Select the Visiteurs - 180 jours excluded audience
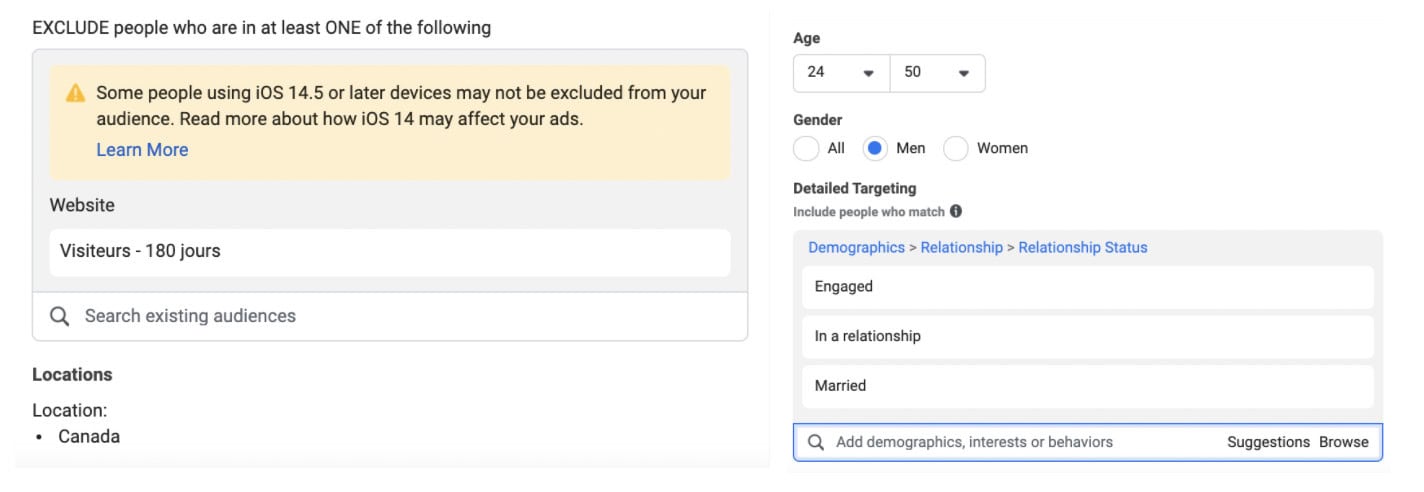Image resolution: width=1424 pixels, height=492 pixels. pos(390,252)
